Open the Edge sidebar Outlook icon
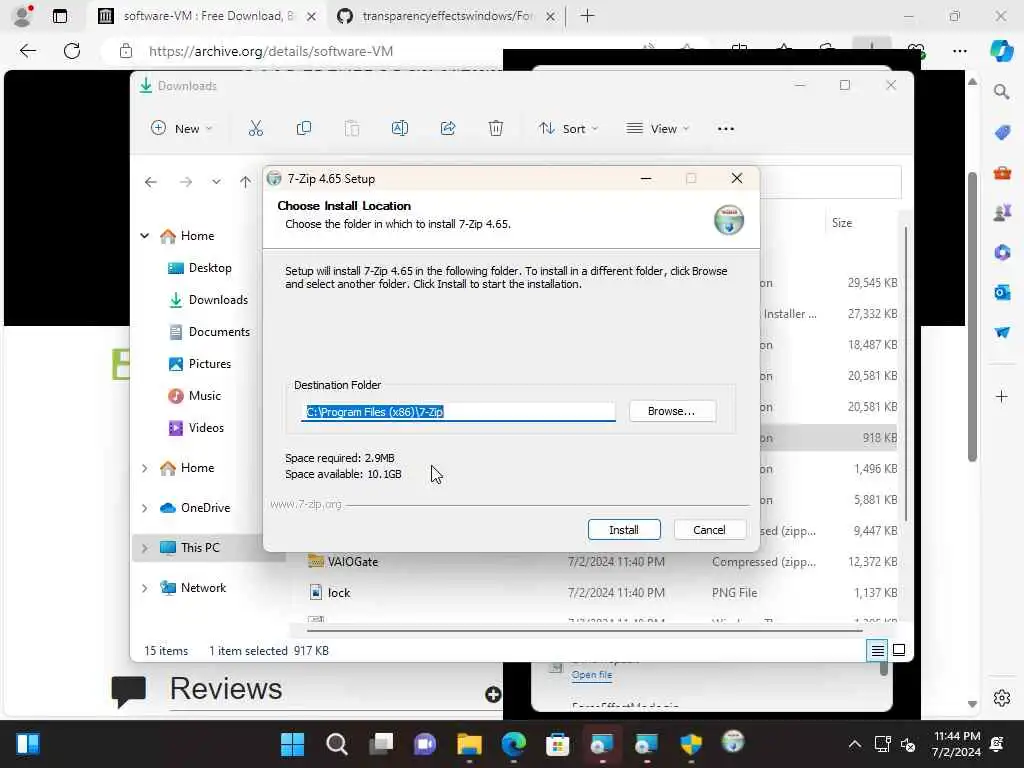Screen dimensions: 1024x768 tap(1002, 292)
